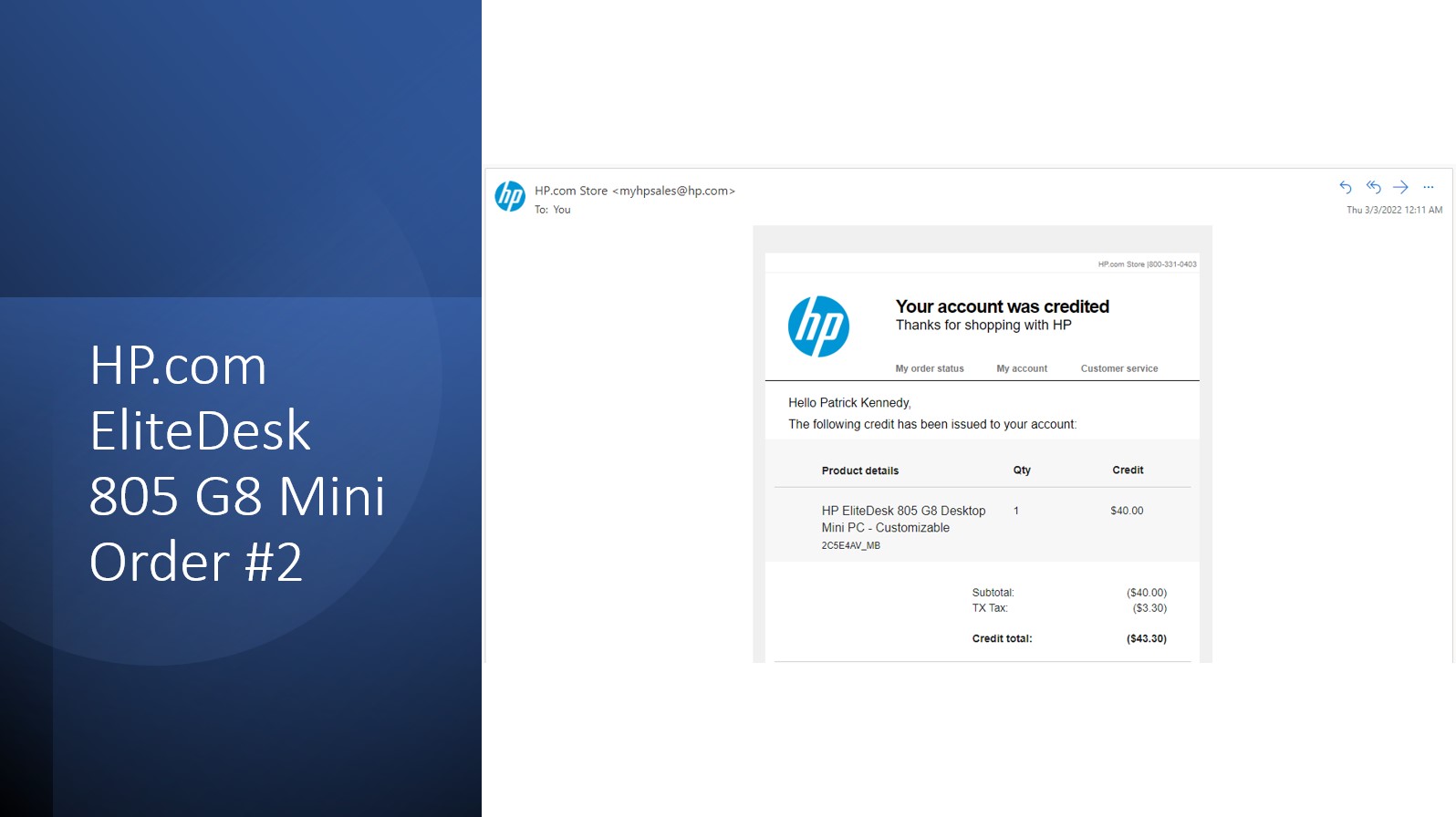Click the Reply arrow icon

(x=1346, y=187)
